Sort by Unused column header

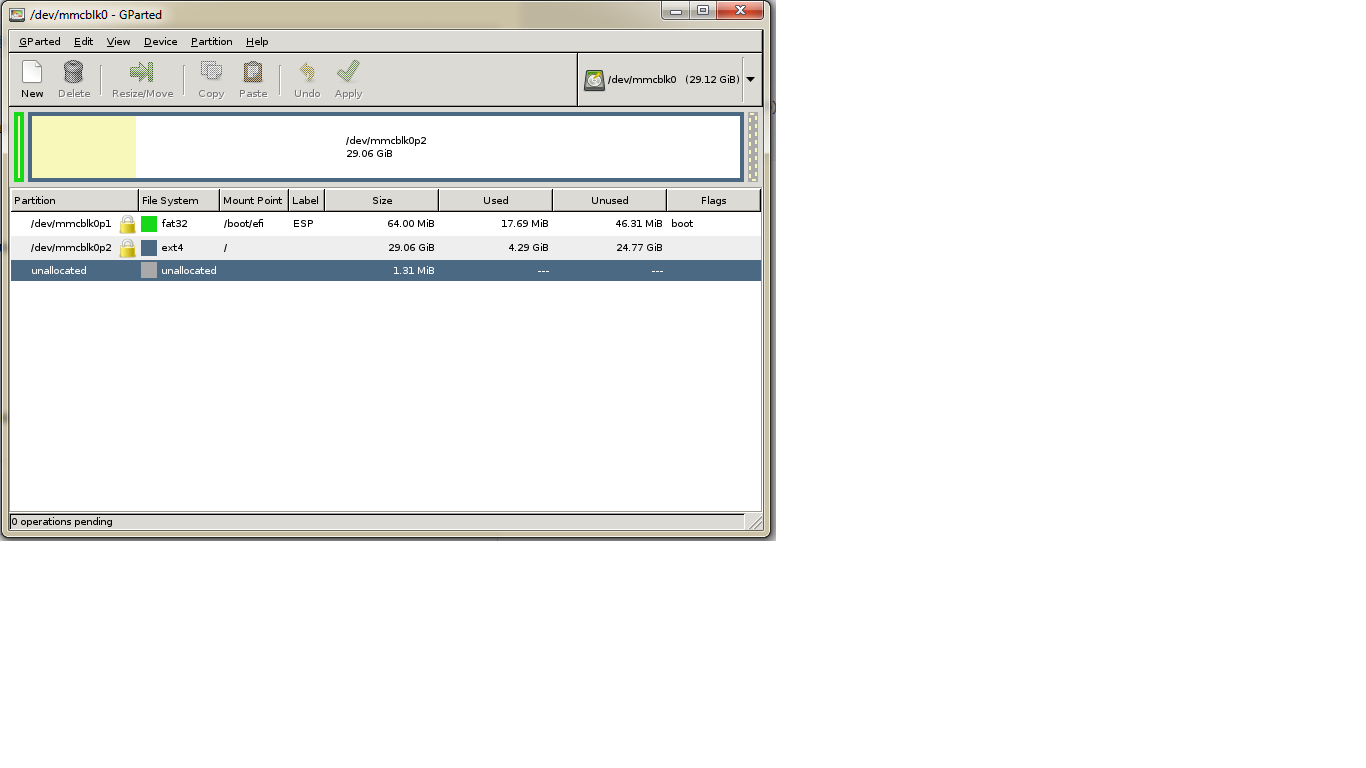pyautogui.click(x=610, y=200)
